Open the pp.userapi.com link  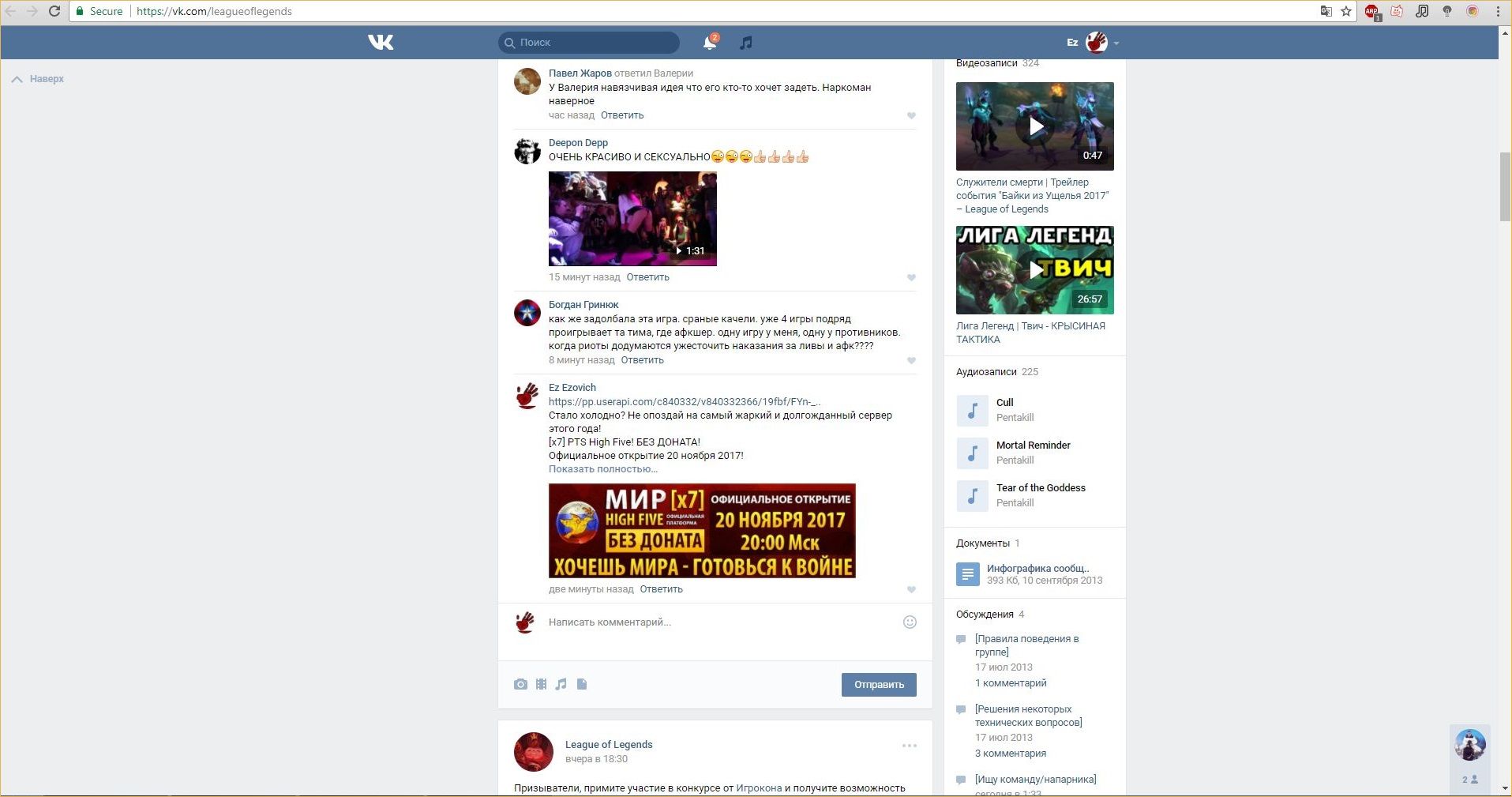pos(685,402)
